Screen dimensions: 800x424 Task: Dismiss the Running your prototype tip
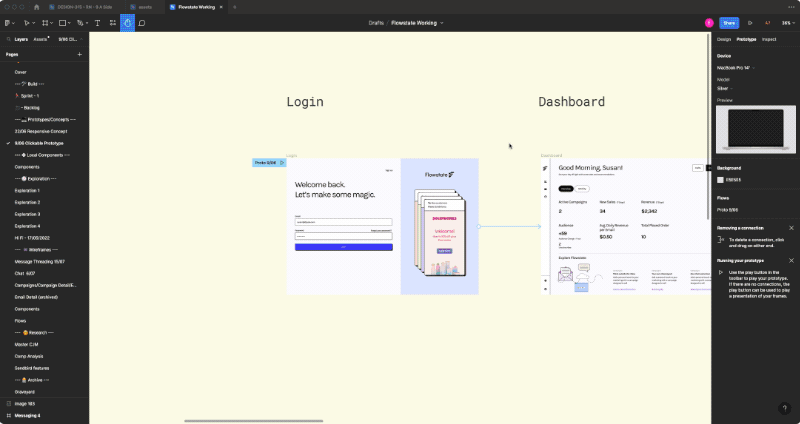[791, 260]
